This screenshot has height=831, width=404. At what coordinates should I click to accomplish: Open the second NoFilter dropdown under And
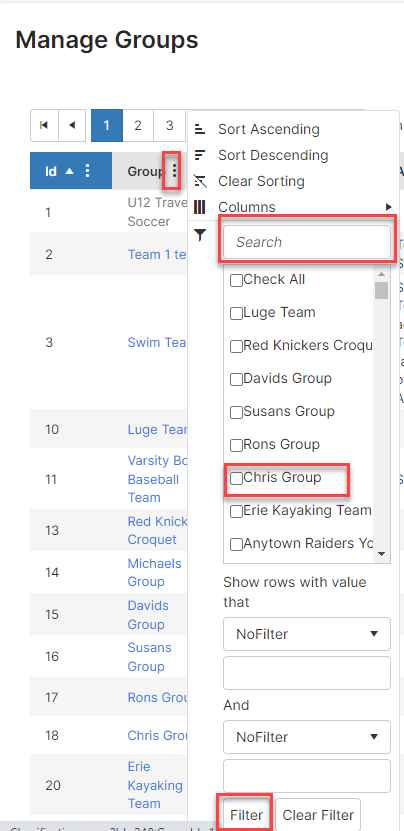307,737
